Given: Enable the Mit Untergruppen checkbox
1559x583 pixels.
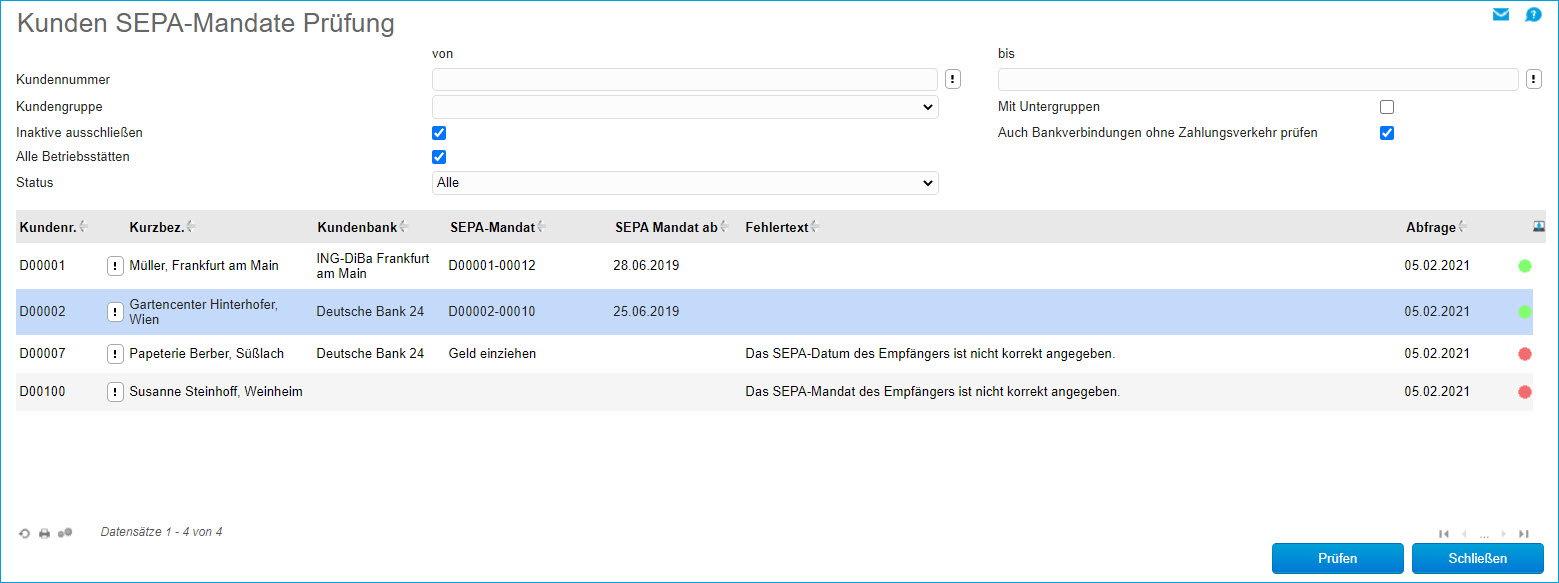Looking at the screenshot, I should pyautogui.click(x=1386, y=107).
